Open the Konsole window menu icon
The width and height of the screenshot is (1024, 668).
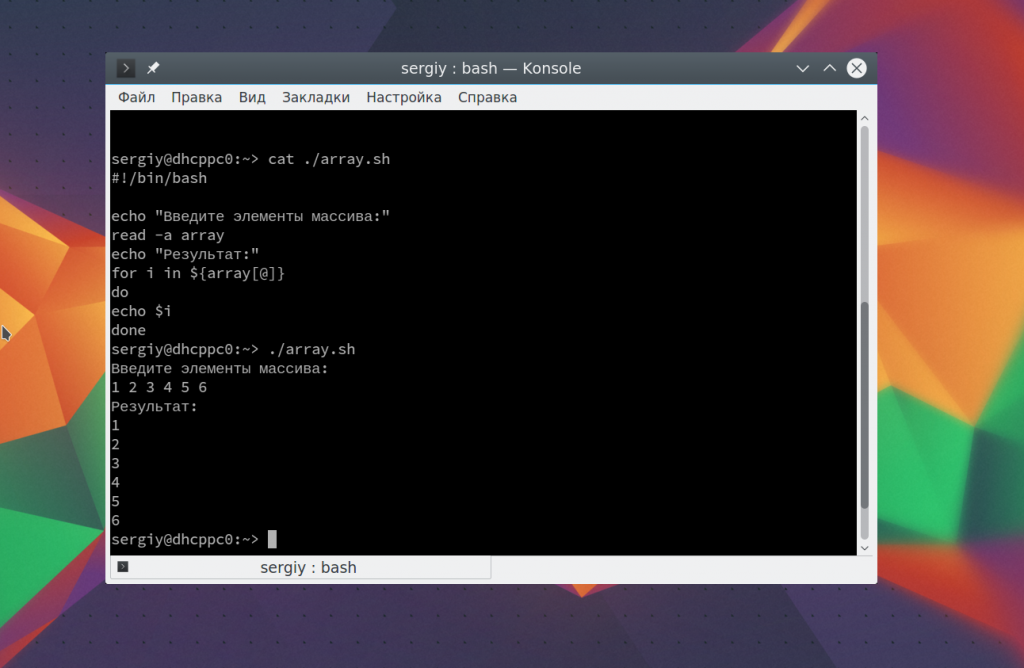[126, 68]
